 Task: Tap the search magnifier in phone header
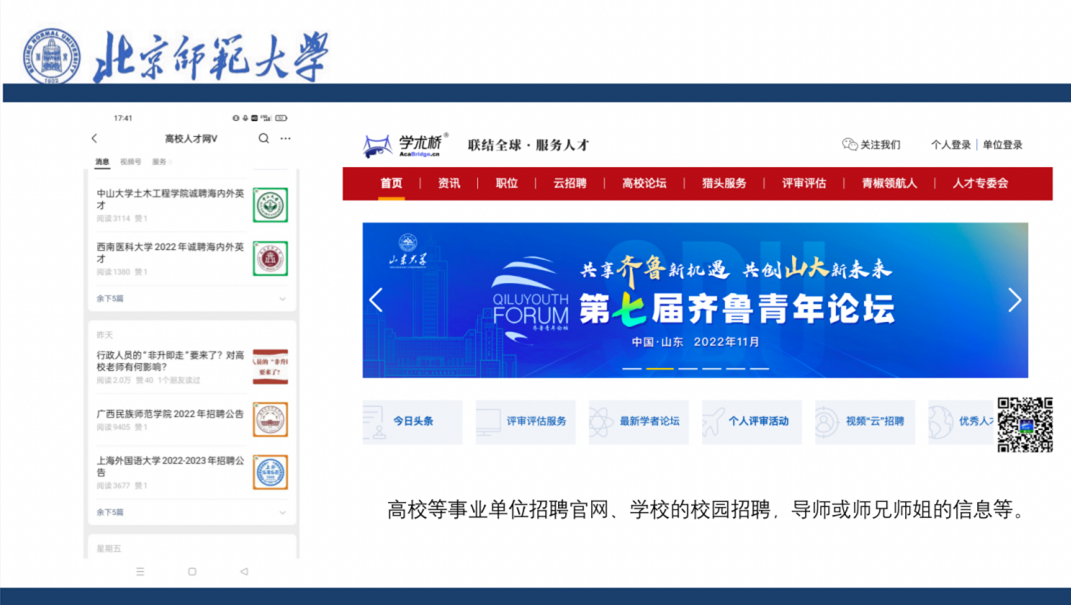coord(264,139)
